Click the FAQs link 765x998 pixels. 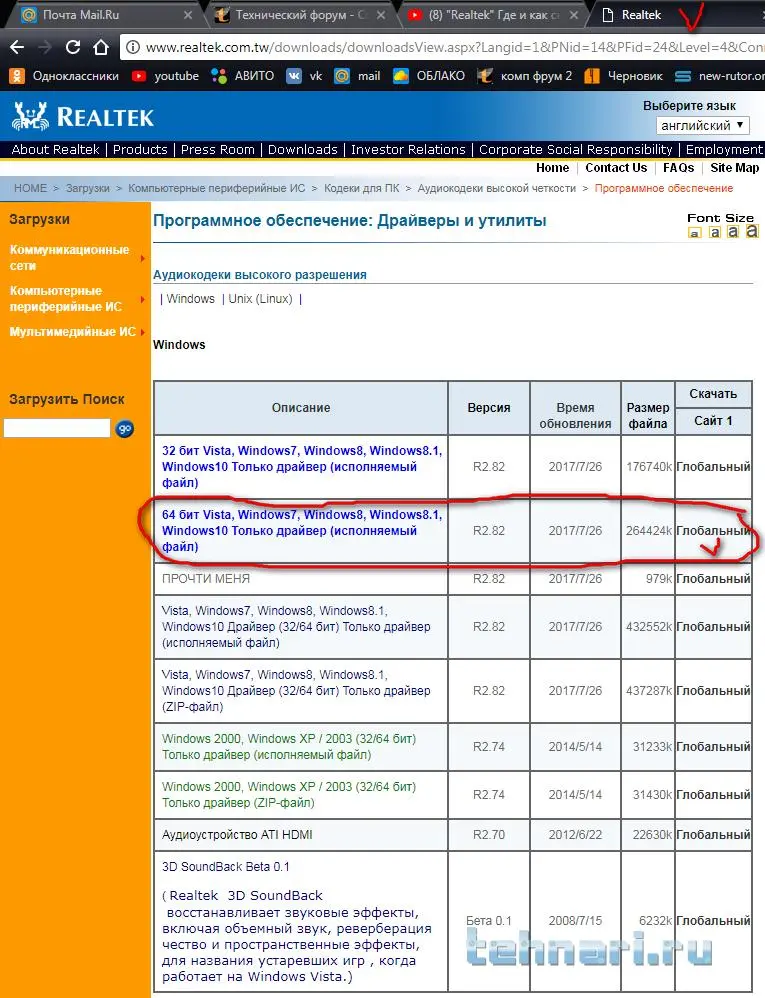coord(678,168)
